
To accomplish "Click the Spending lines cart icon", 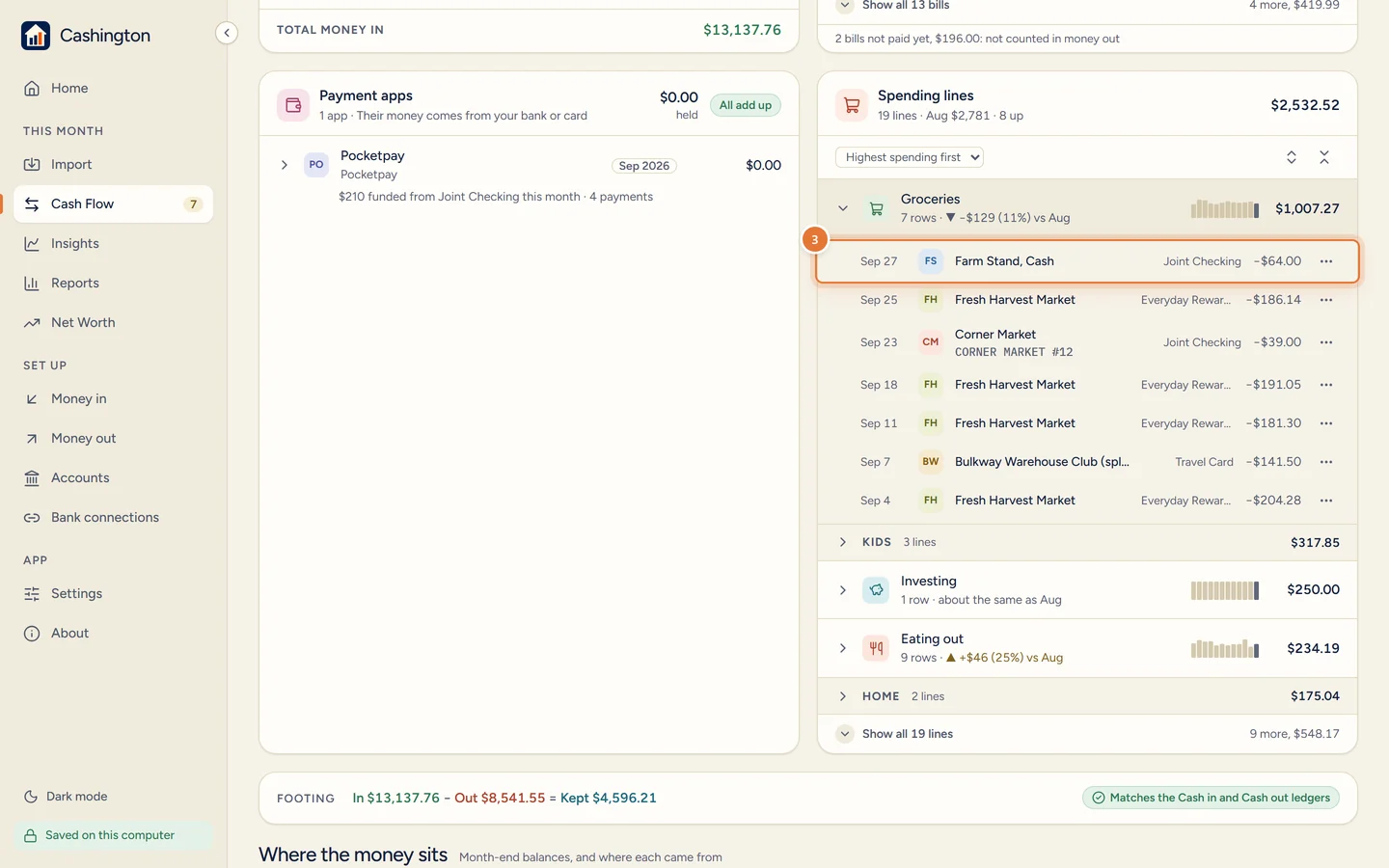I will coord(852,105).
